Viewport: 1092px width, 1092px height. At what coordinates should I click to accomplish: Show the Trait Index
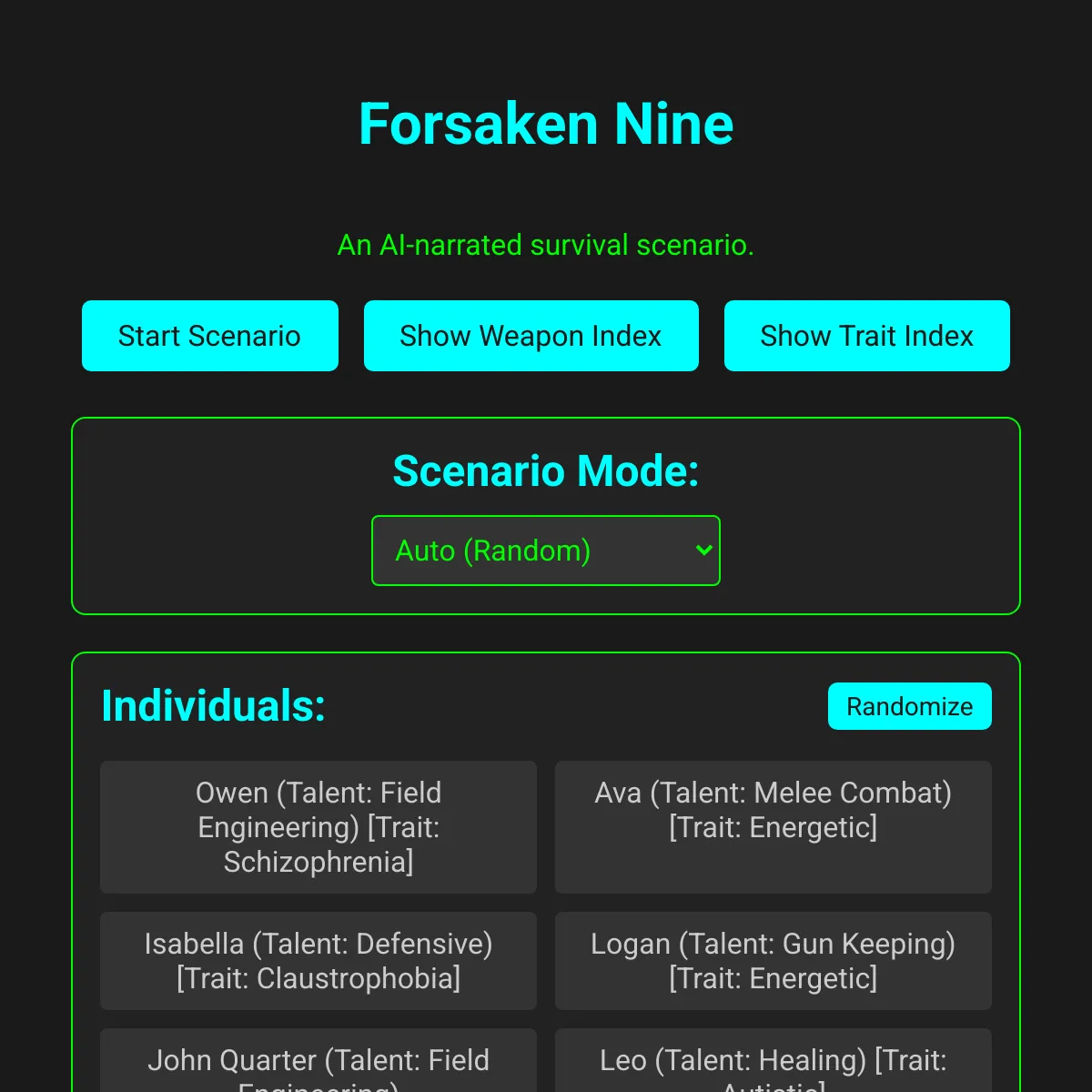coord(867,336)
